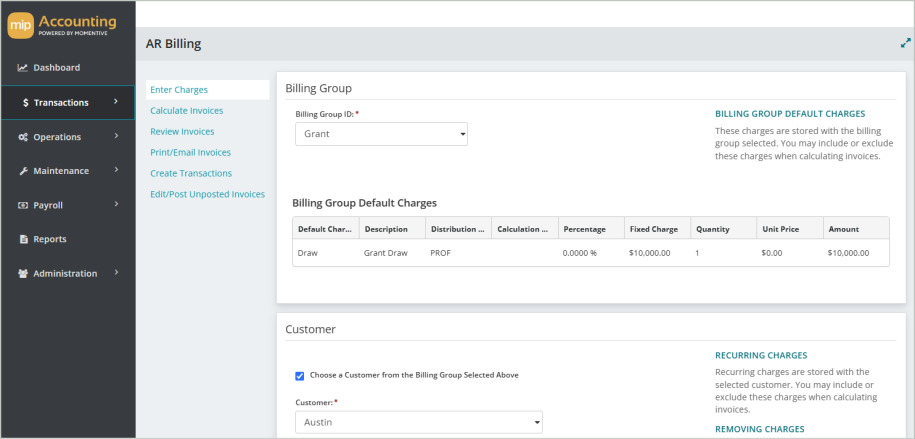Viewport: 915px width, 439px height.
Task: Click the Reports document icon
Action: 23,239
